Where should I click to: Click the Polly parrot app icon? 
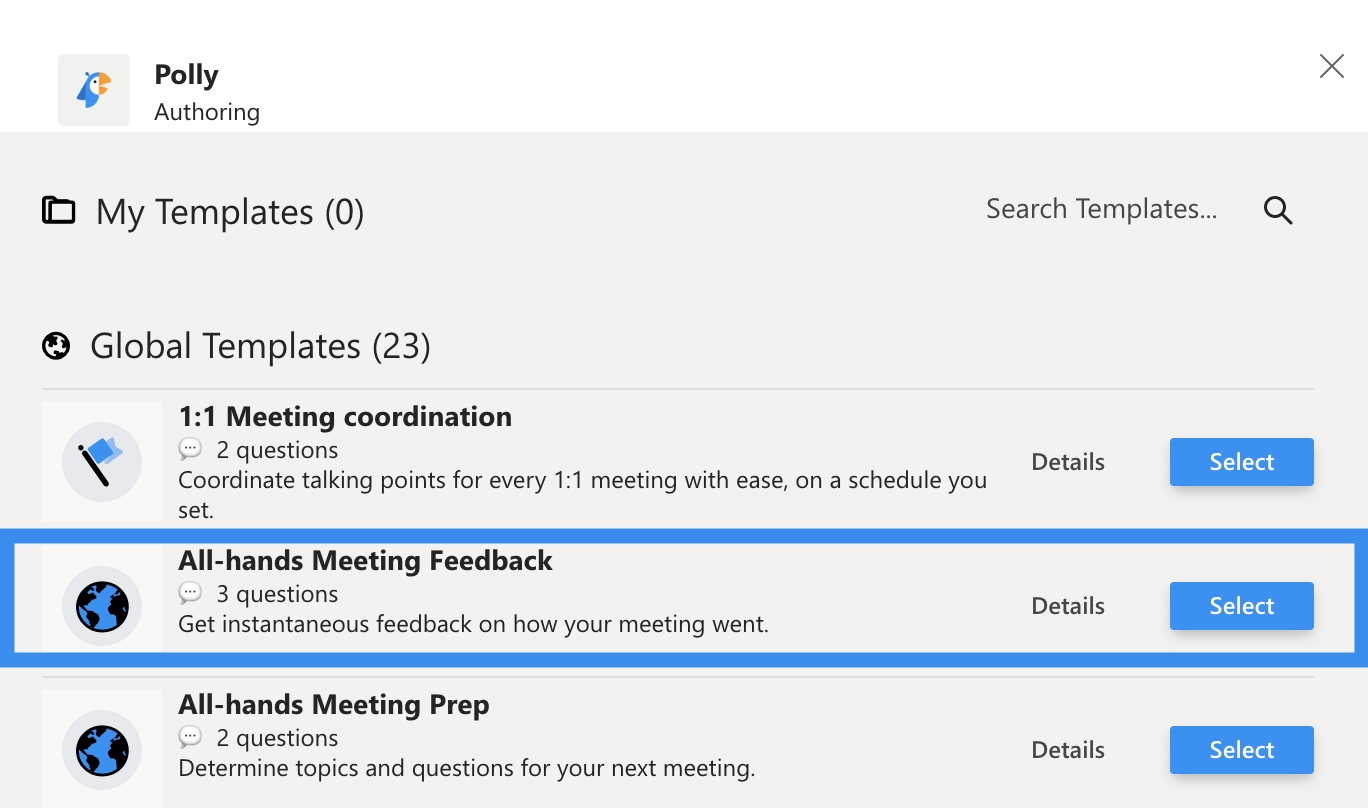point(94,90)
